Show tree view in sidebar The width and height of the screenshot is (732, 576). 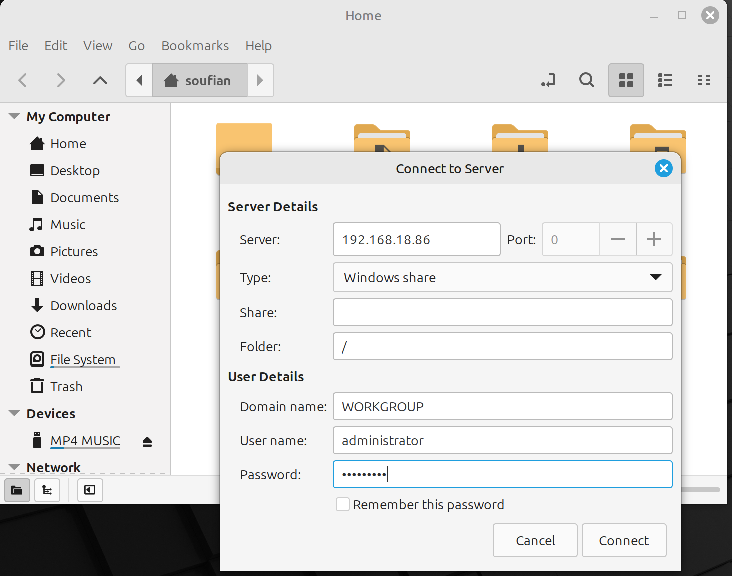click(47, 490)
